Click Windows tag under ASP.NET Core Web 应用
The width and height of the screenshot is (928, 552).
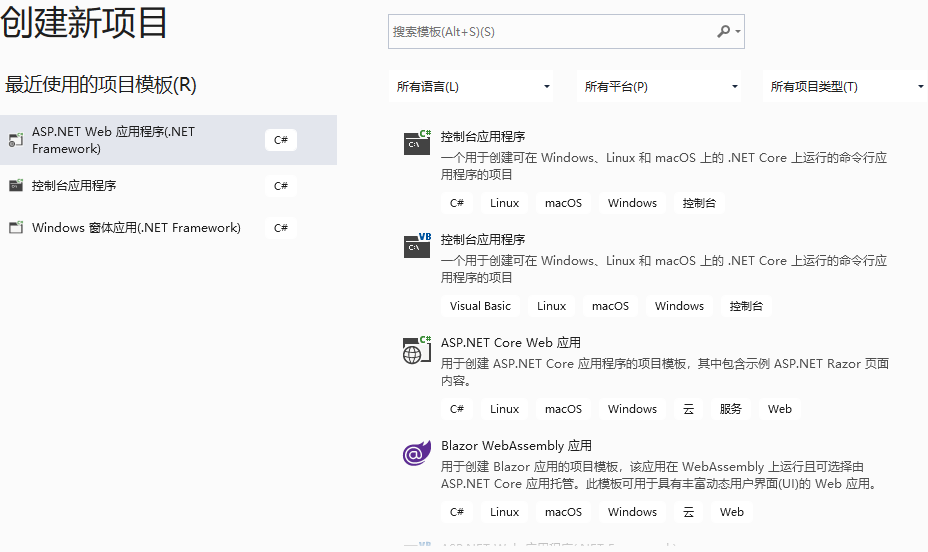tap(632, 409)
